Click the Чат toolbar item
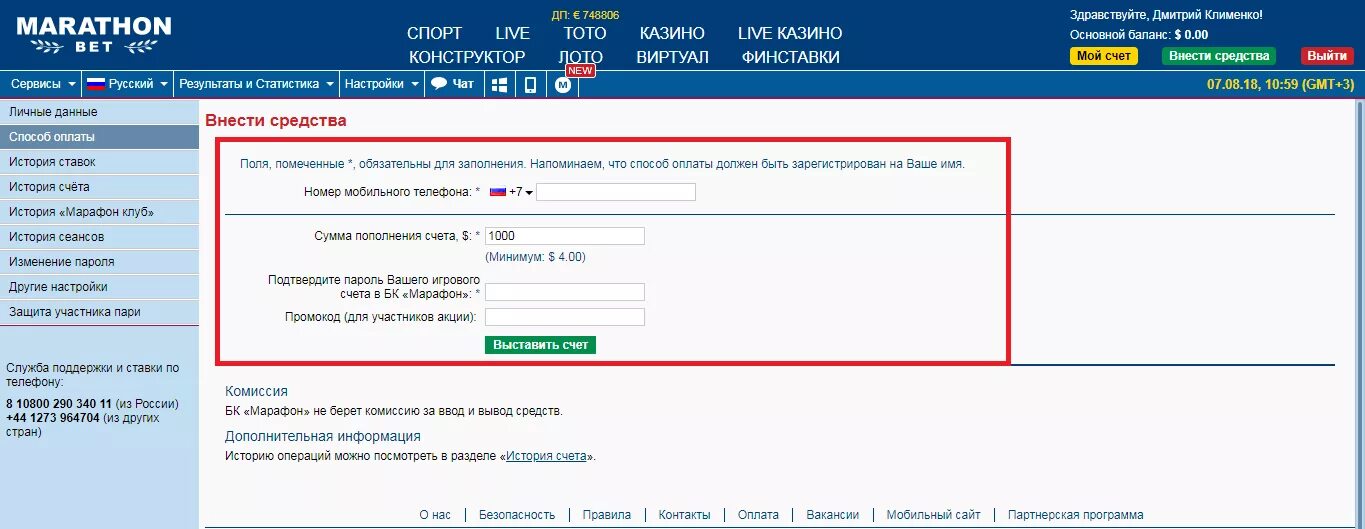 453,84
